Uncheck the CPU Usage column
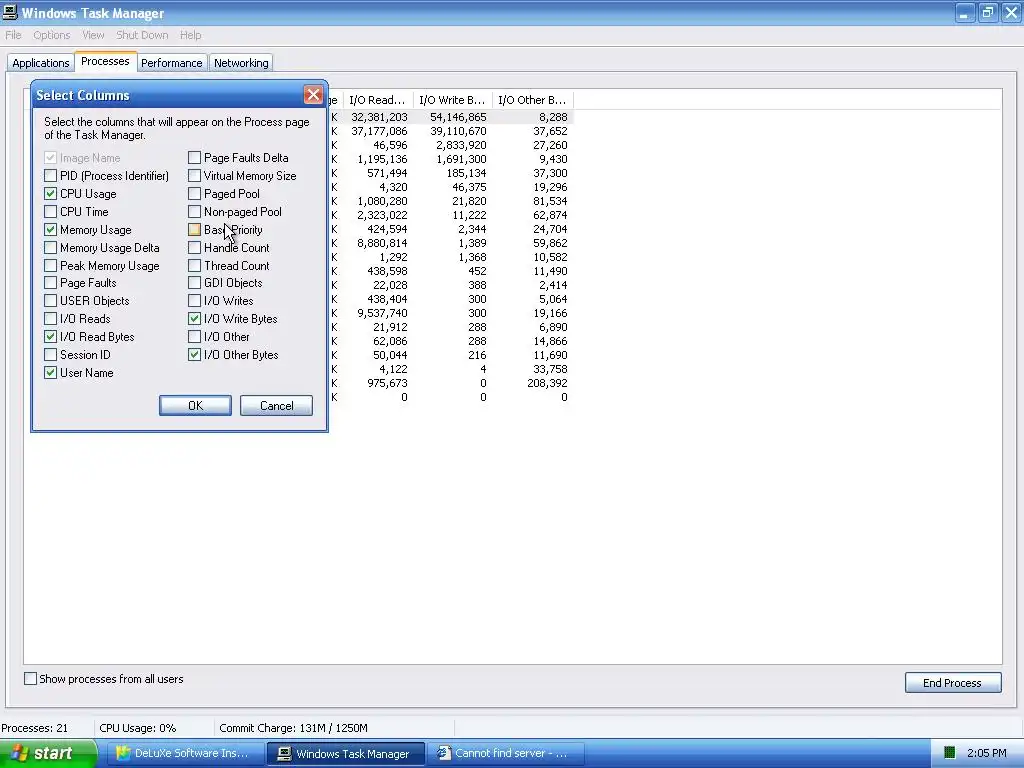1024x768 pixels. pos(50,193)
